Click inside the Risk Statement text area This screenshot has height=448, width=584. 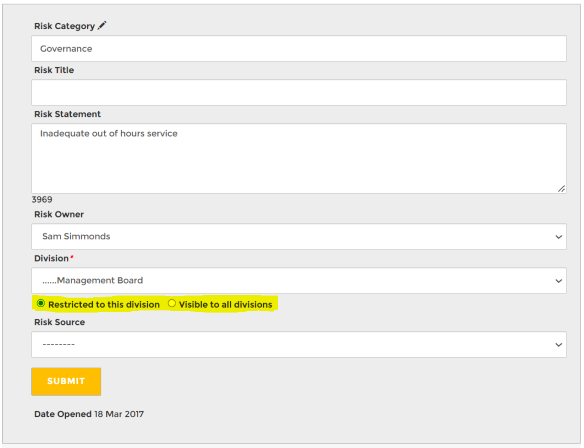[299, 158]
